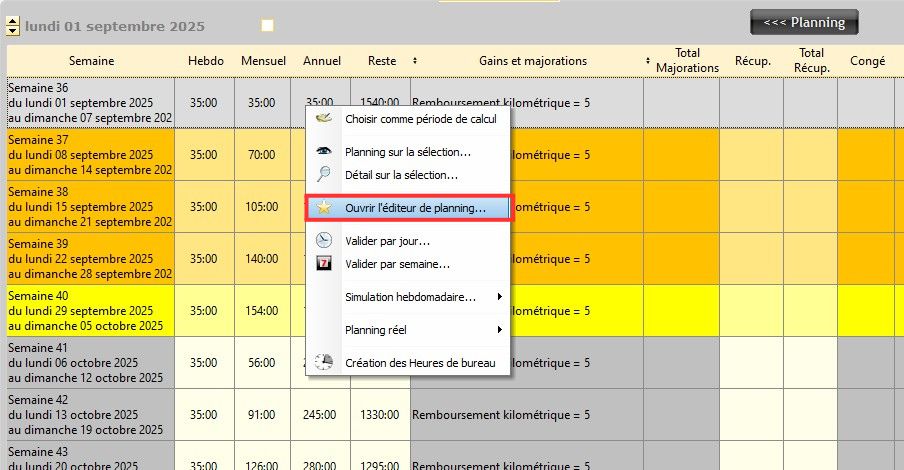Click the Semaine column header
This screenshot has width=904, height=470.
point(91,61)
